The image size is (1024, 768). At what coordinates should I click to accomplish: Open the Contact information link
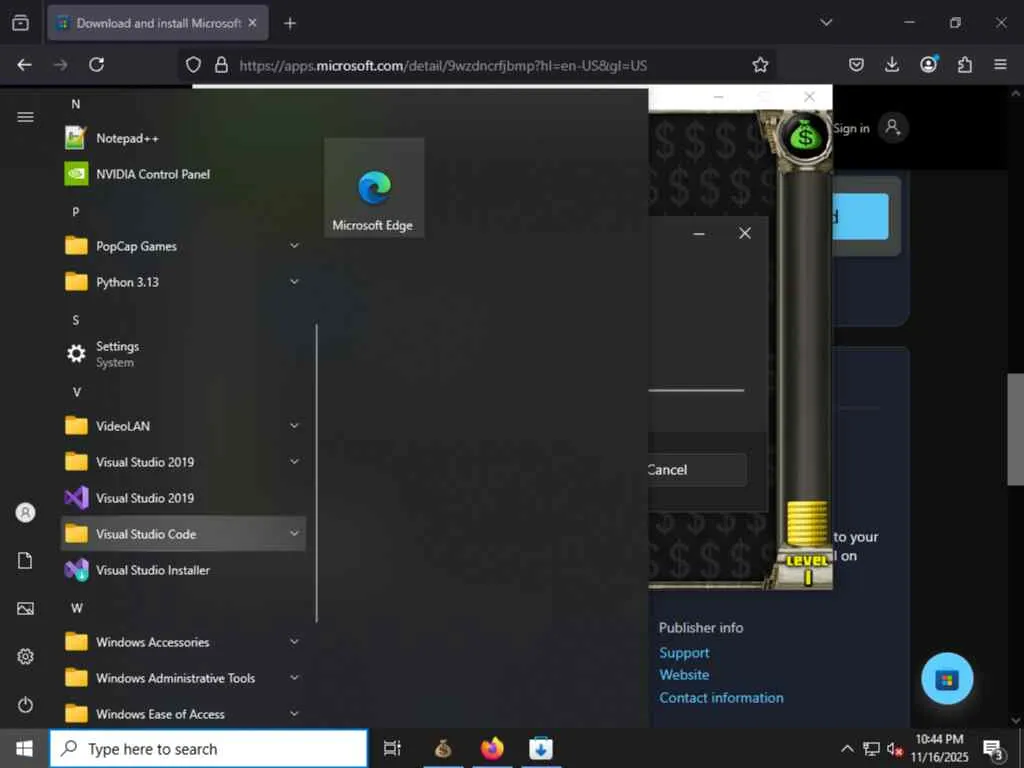(x=721, y=697)
